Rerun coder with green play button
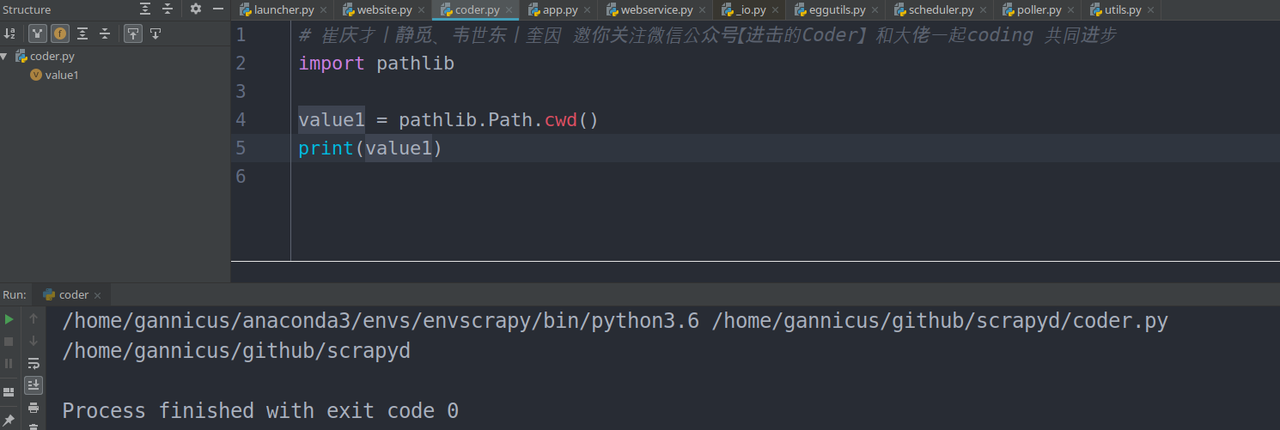Image resolution: width=1280 pixels, height=430 pixels. pos(9,319)
